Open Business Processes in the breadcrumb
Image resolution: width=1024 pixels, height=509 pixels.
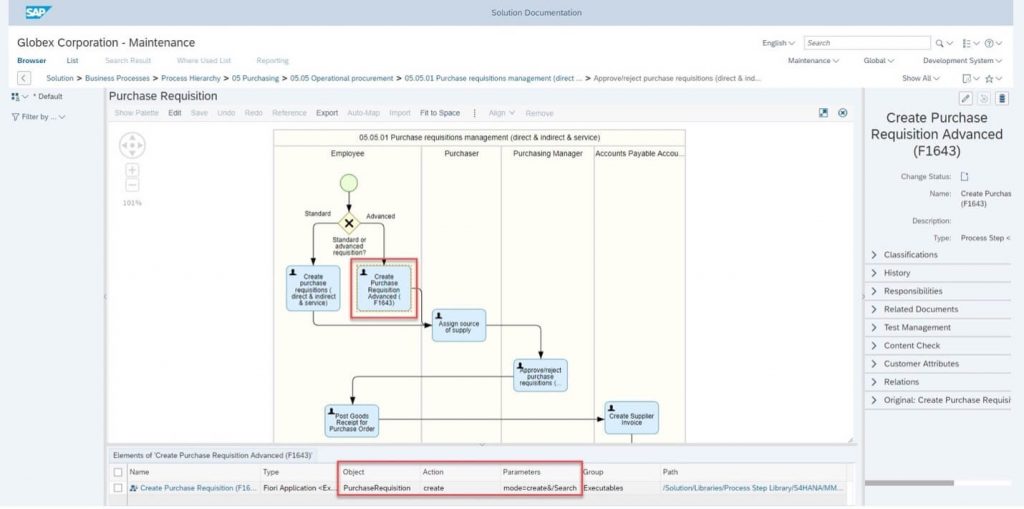coord(118,78)
